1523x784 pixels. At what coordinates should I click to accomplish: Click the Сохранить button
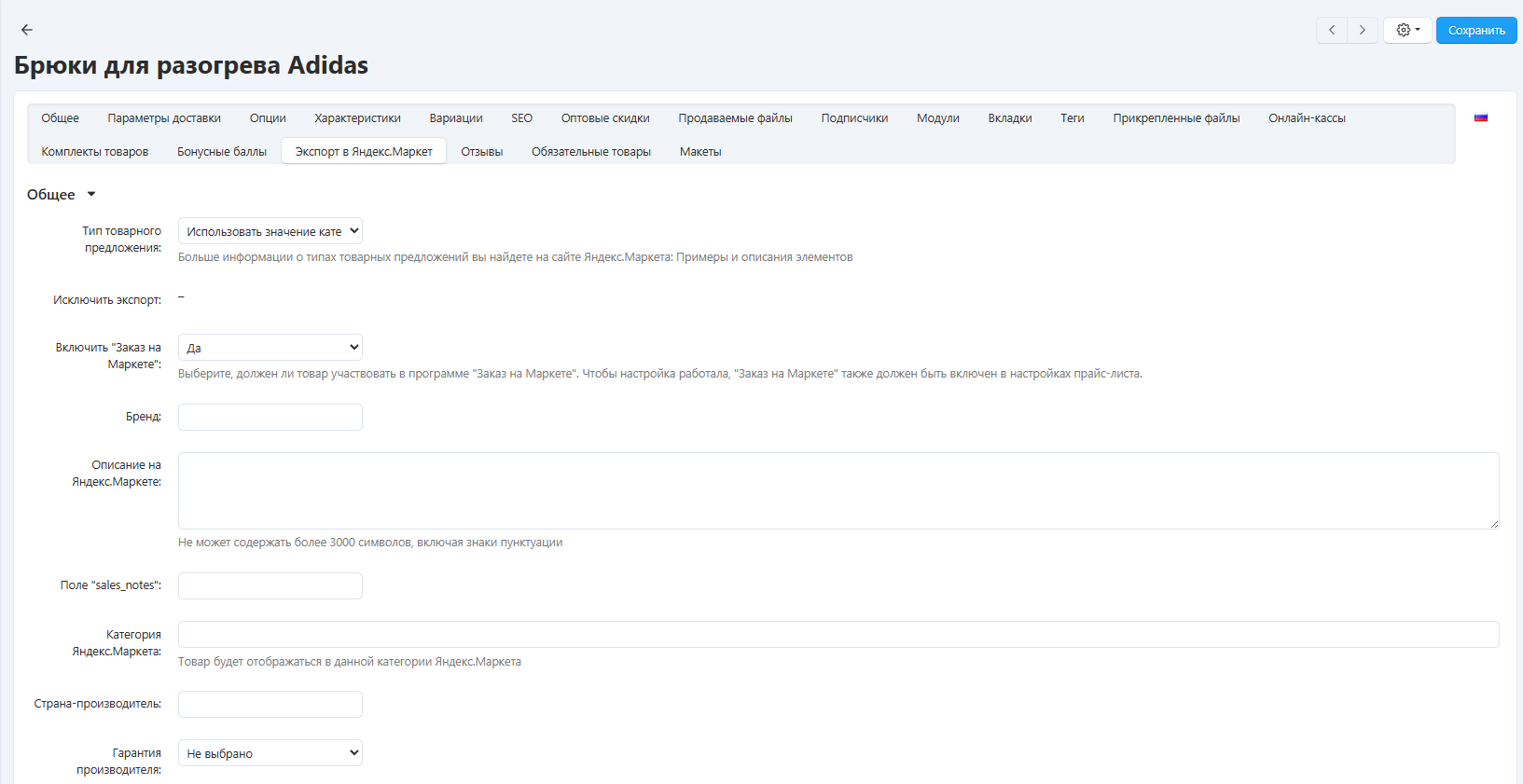pos(1475,30)
